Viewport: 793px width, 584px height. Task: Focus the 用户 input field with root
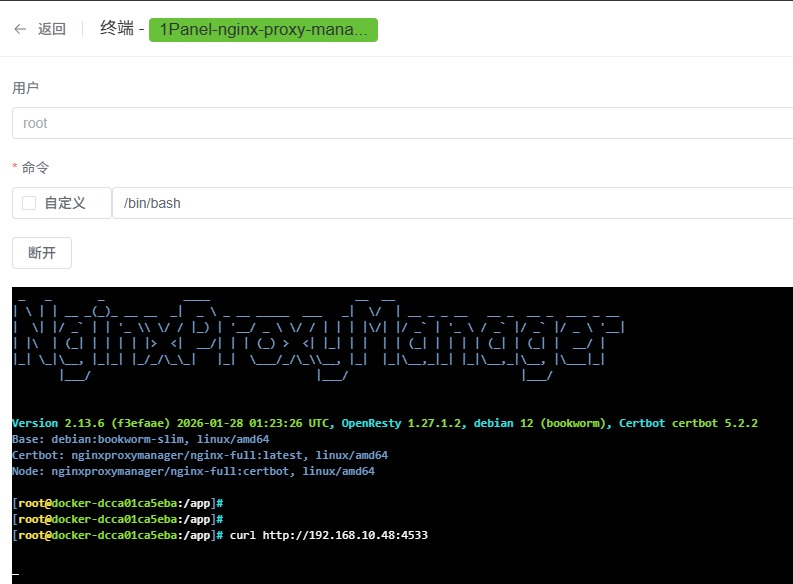point(400,123)
